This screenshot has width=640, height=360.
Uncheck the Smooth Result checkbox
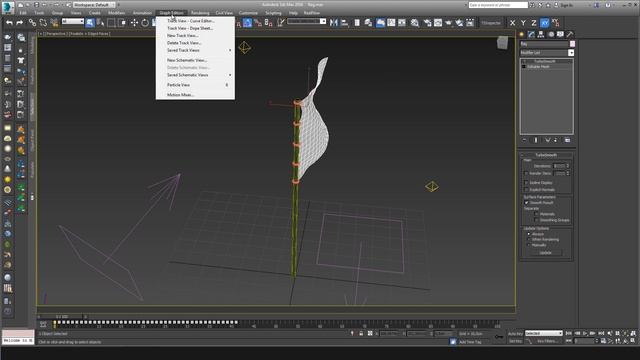click(x=526, y=202)
